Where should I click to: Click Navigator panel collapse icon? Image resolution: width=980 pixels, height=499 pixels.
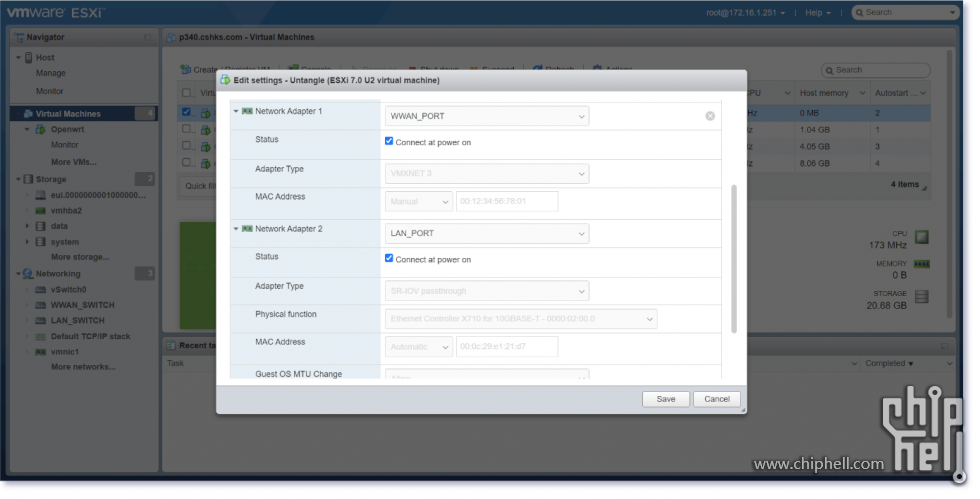click(x=148, y=38)
